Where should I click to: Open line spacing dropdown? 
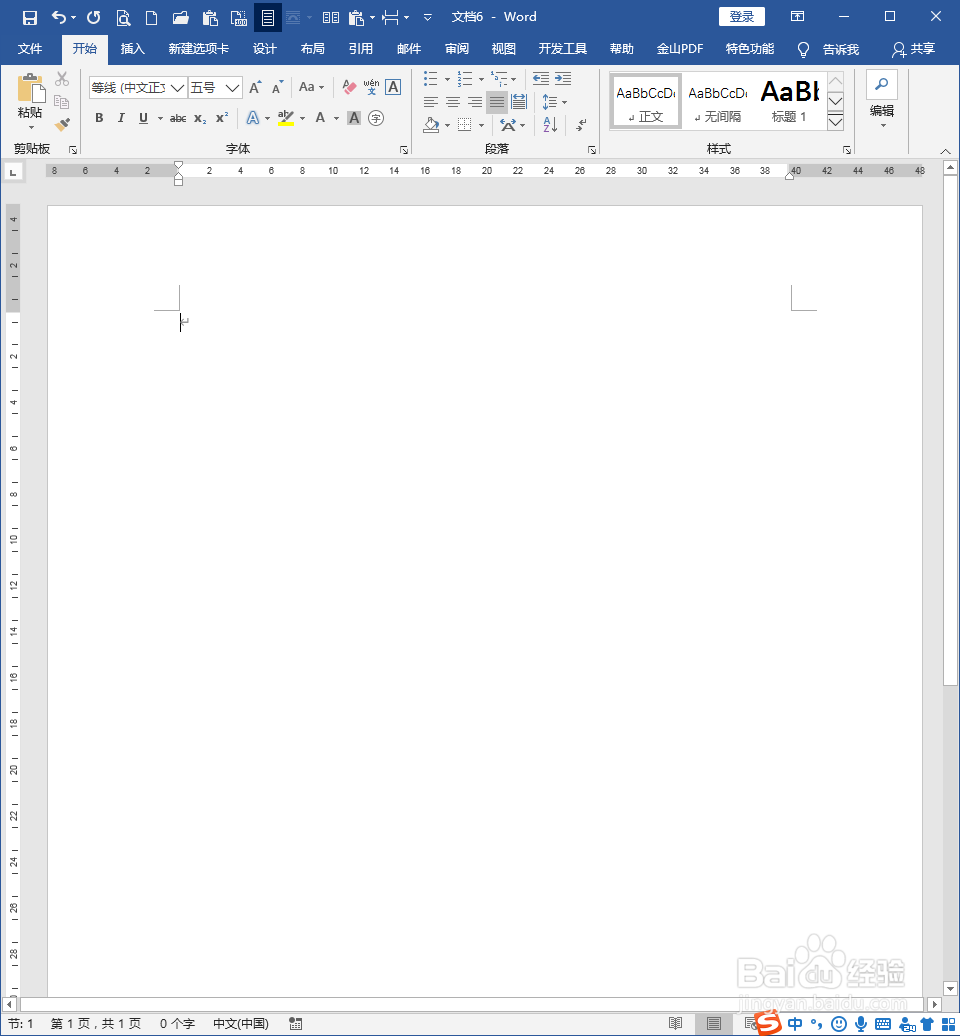coord(555,102)
